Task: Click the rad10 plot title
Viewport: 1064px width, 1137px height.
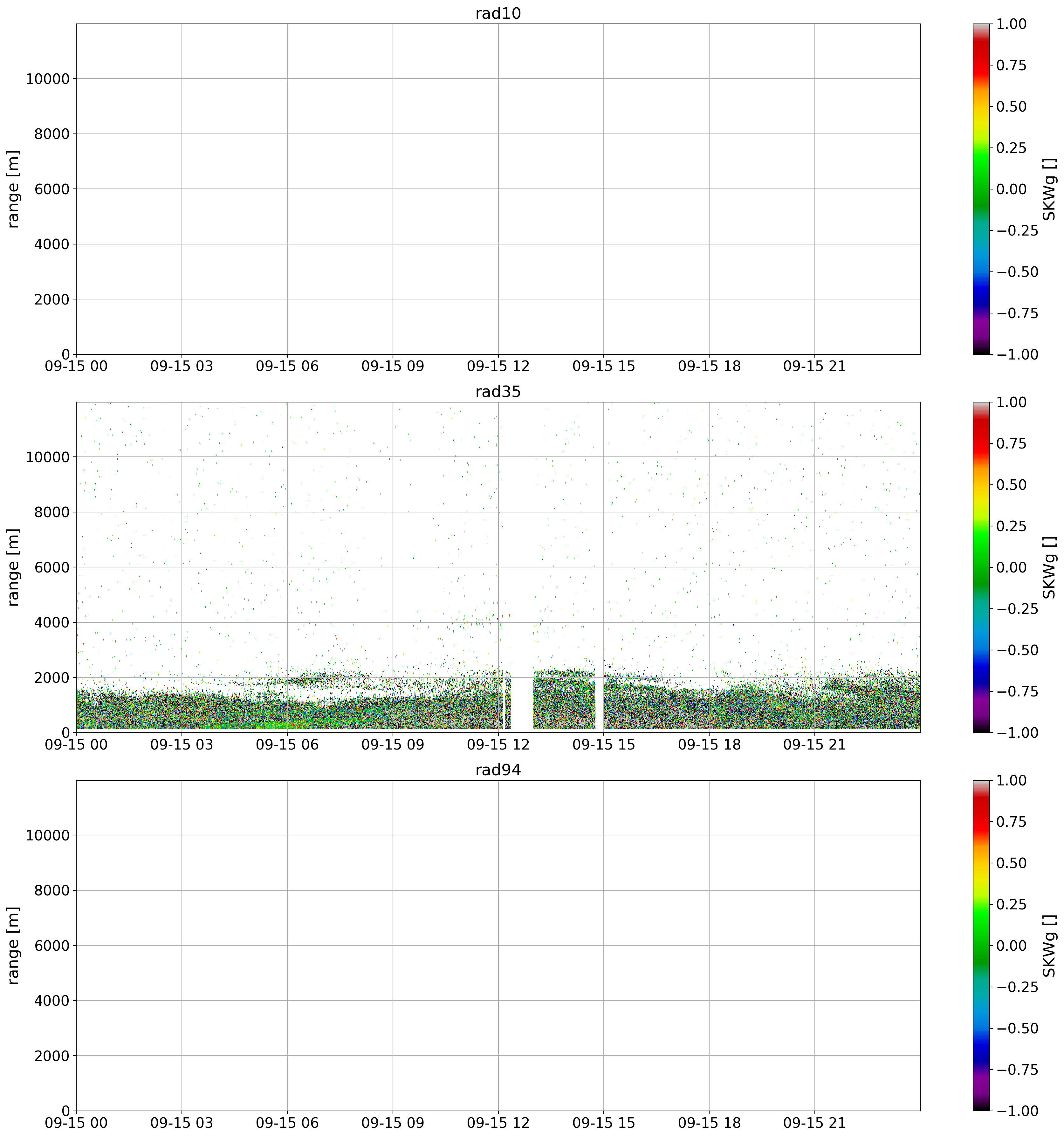Action: click(498, 14)
